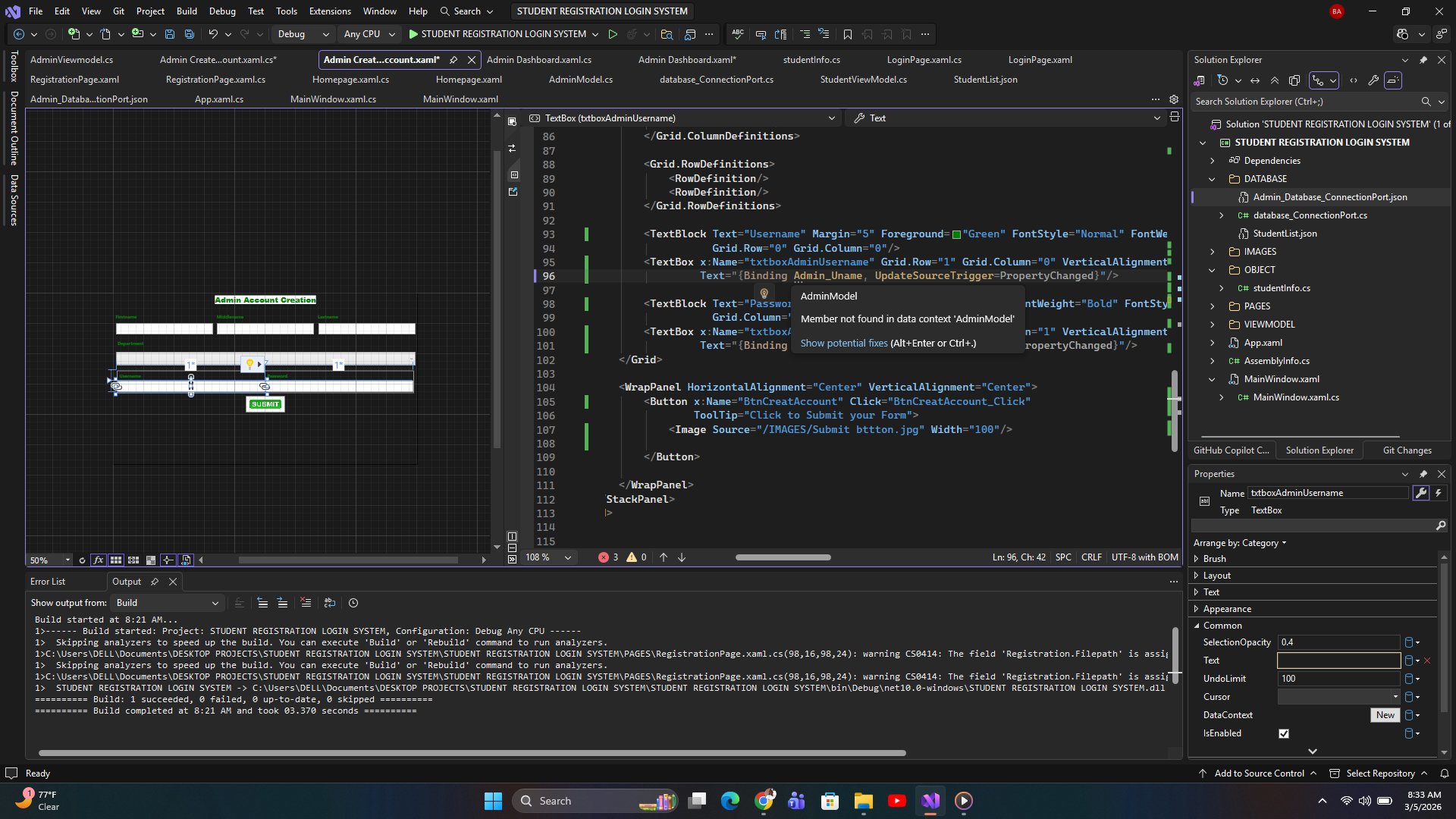Switch to the Error List tab
The image size is (1456, 819).
point(48,582)
